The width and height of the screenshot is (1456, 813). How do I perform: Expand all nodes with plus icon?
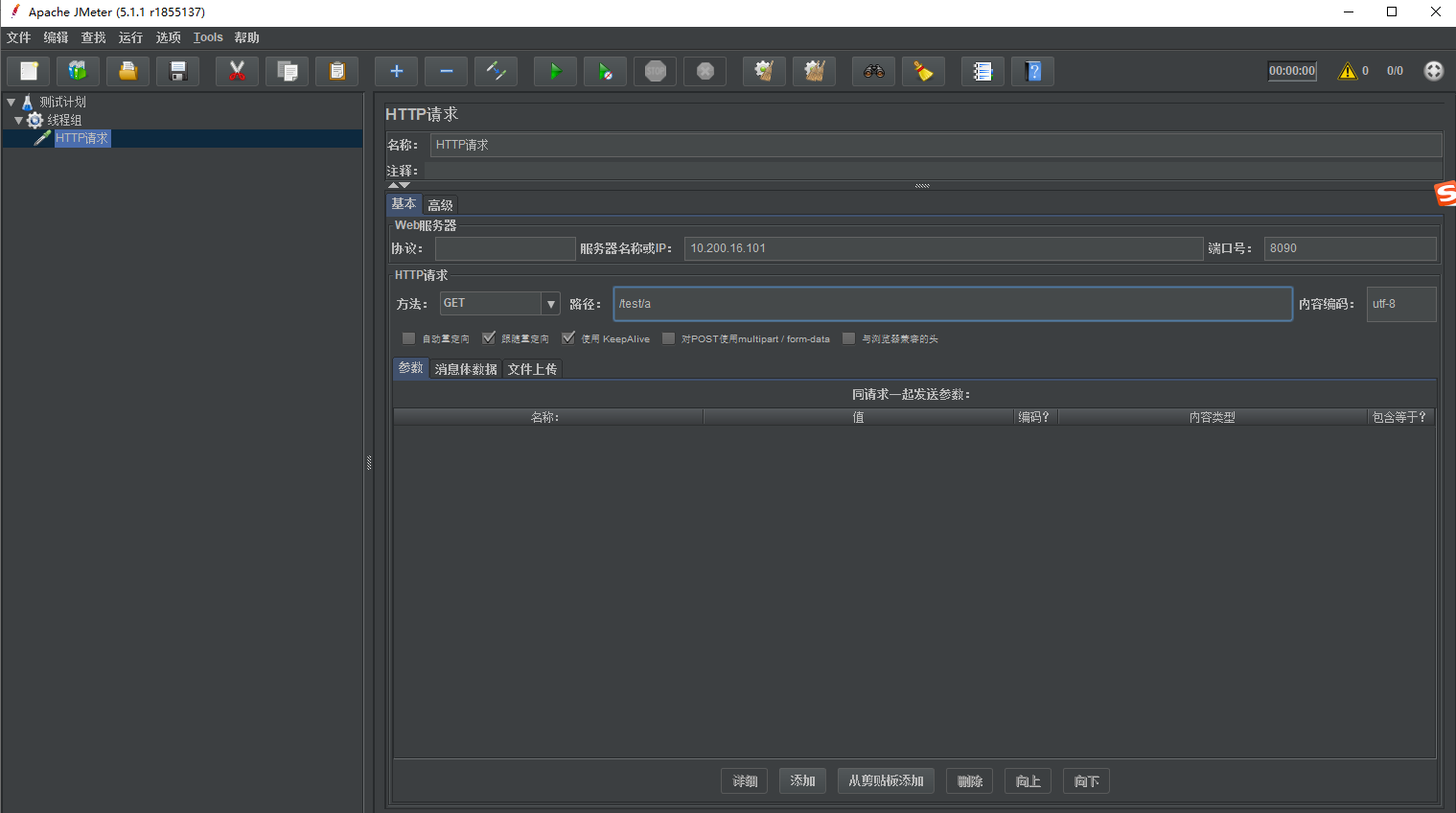[x=397, y=71]
